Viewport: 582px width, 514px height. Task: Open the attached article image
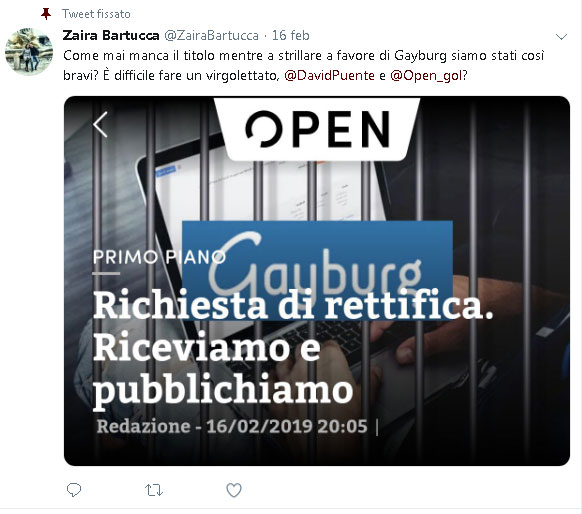(x=317, y=281)
